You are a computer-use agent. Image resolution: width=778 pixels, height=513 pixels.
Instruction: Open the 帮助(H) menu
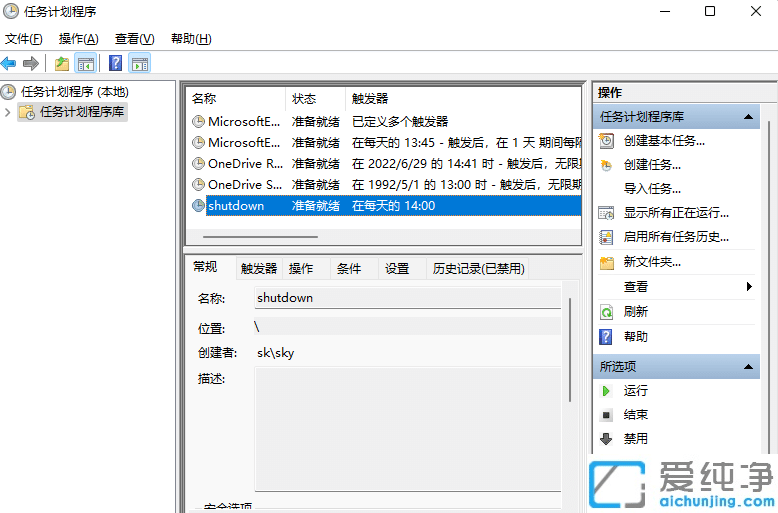[x=191, y=39]
